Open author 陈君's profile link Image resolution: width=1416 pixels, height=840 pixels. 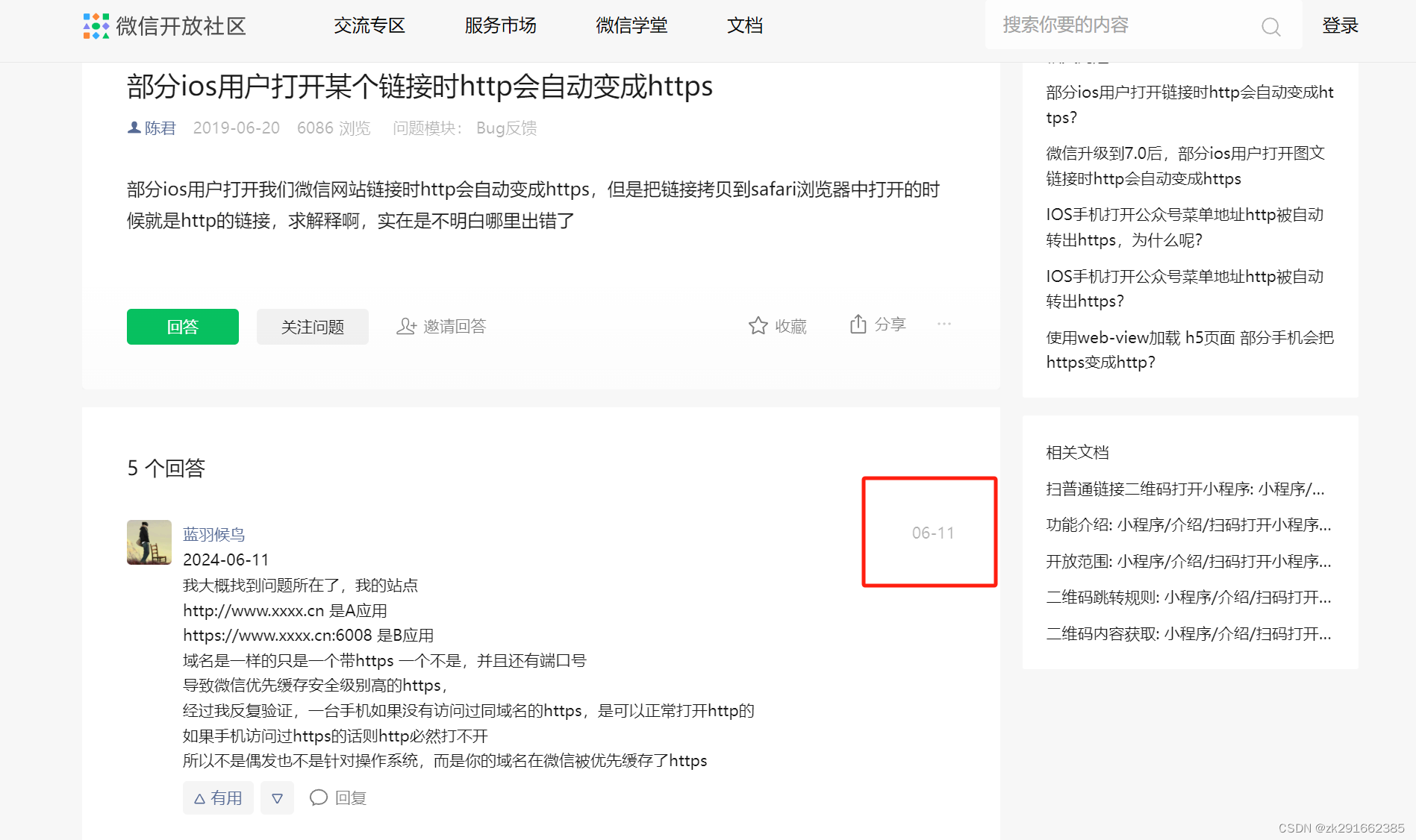click(x=160, y=128)
